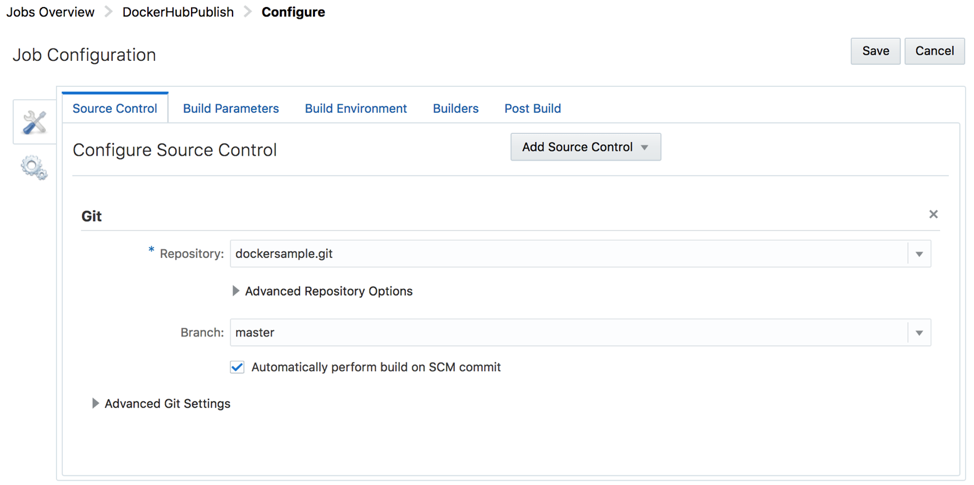
Task: Open the Builders tab
Action: coord(456,108)
